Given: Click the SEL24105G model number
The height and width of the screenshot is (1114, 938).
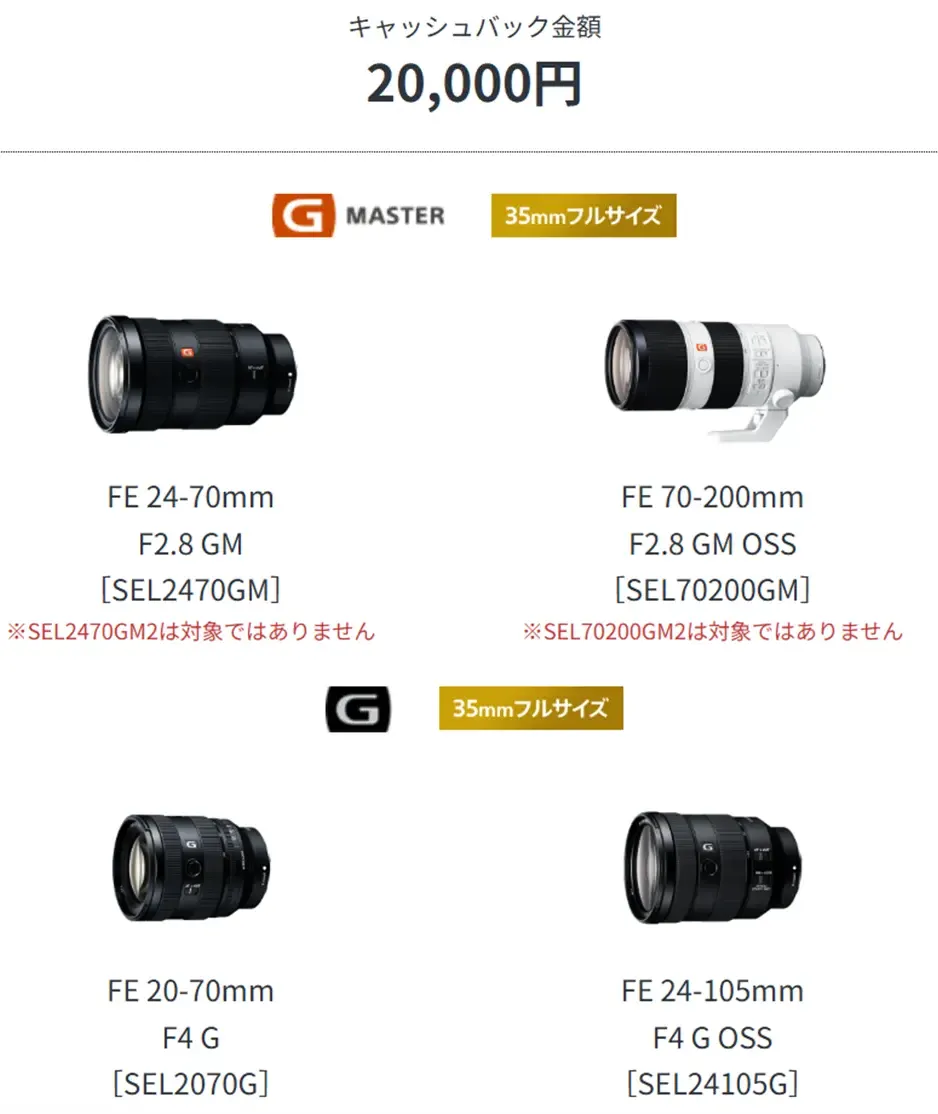Looking at the screenshot, I should click(x=712, y=1083).
